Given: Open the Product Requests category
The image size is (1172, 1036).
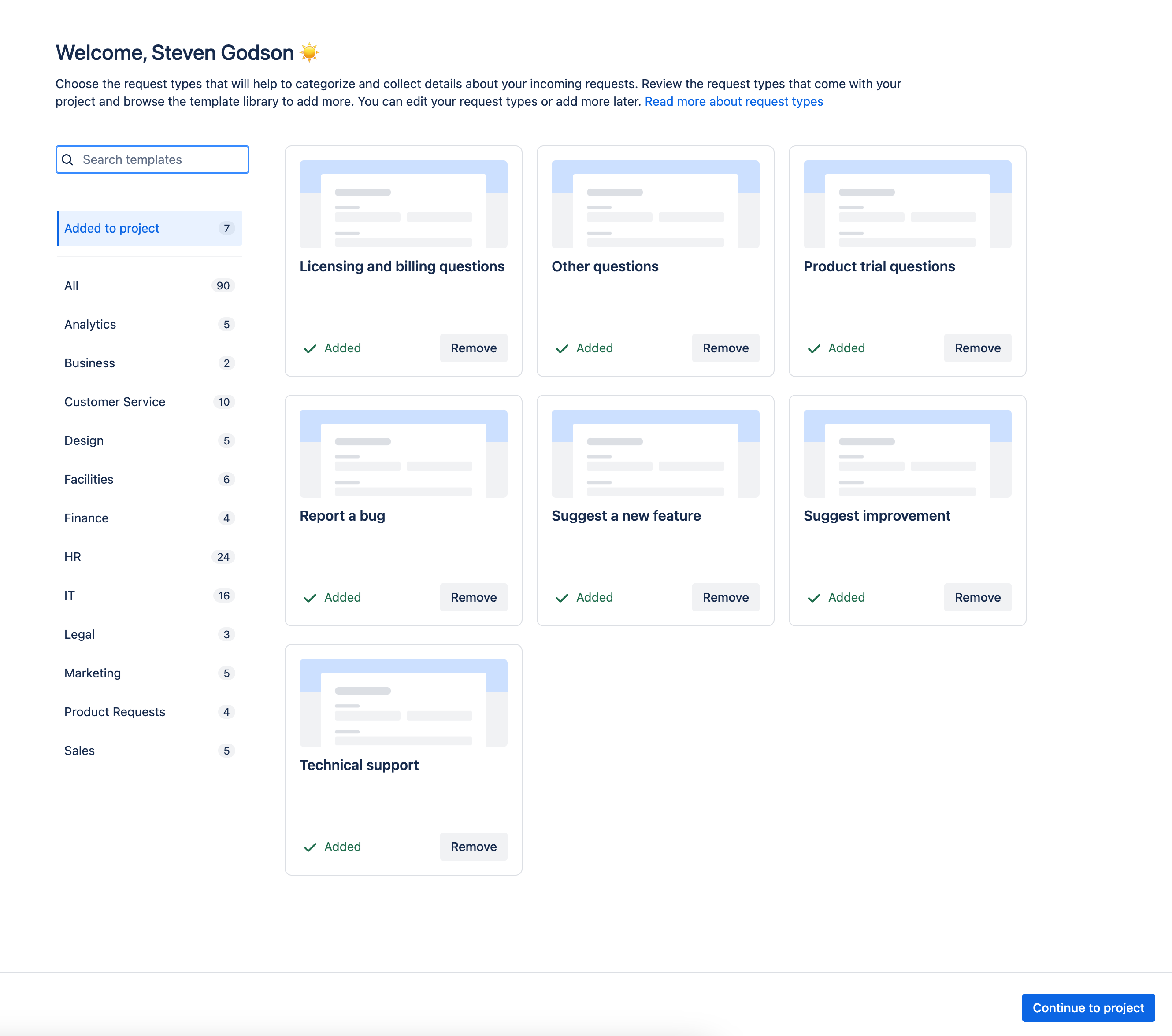Looking at the screenshot, I should click(x=150, y=711).
